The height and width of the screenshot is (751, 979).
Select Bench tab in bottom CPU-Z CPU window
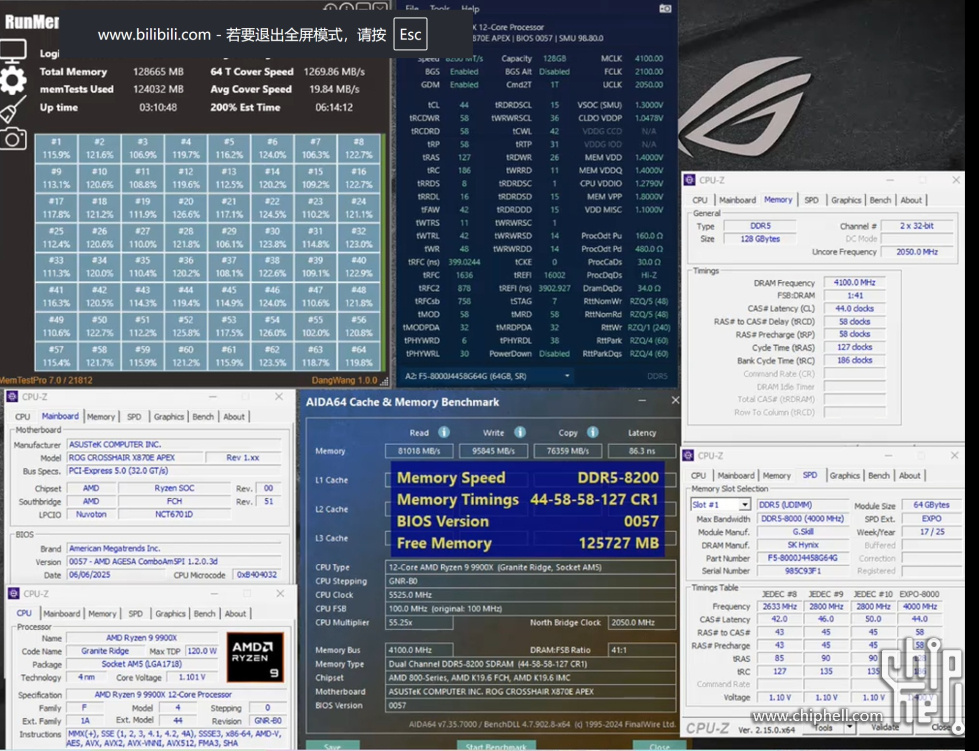(x=204, y=614)
